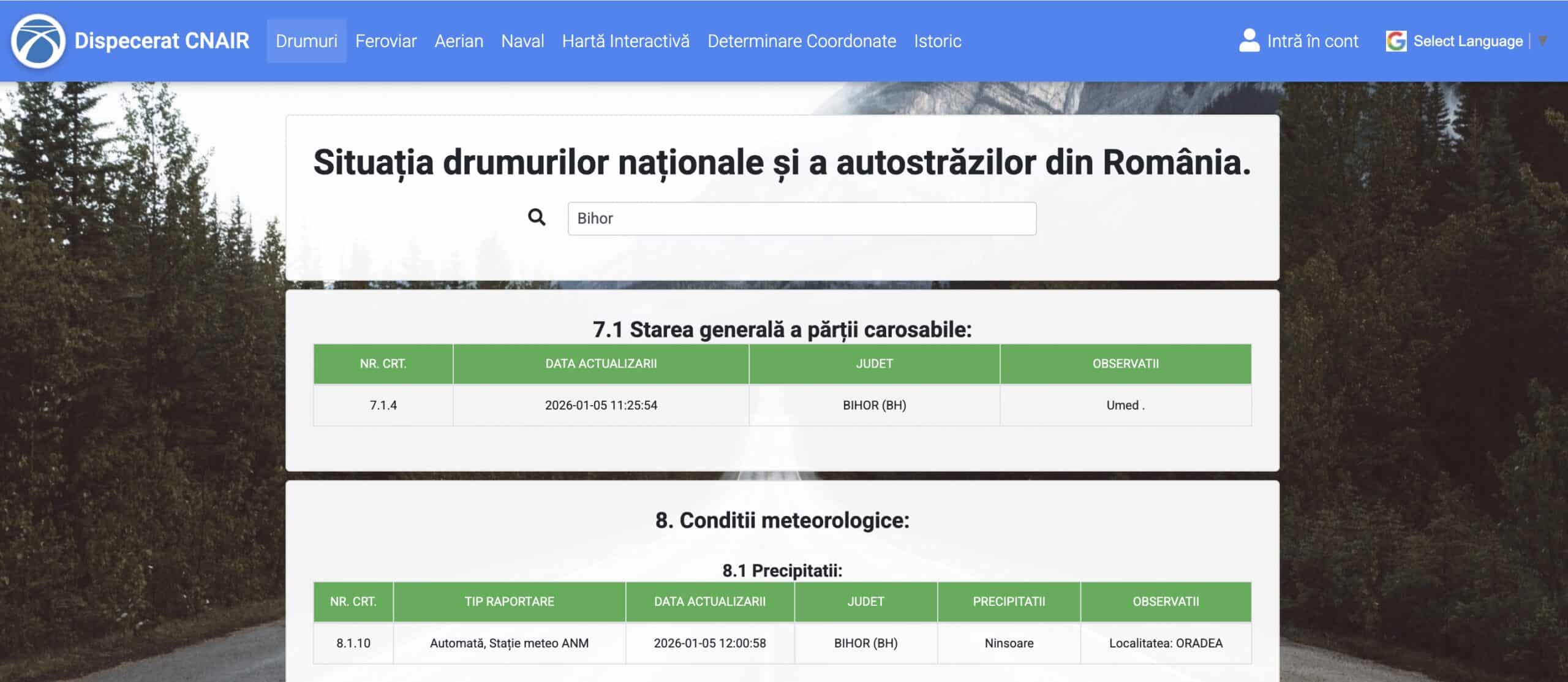1568x682 pixels.
Task: Switch to the Feroviar section
Action: [386, 41]
